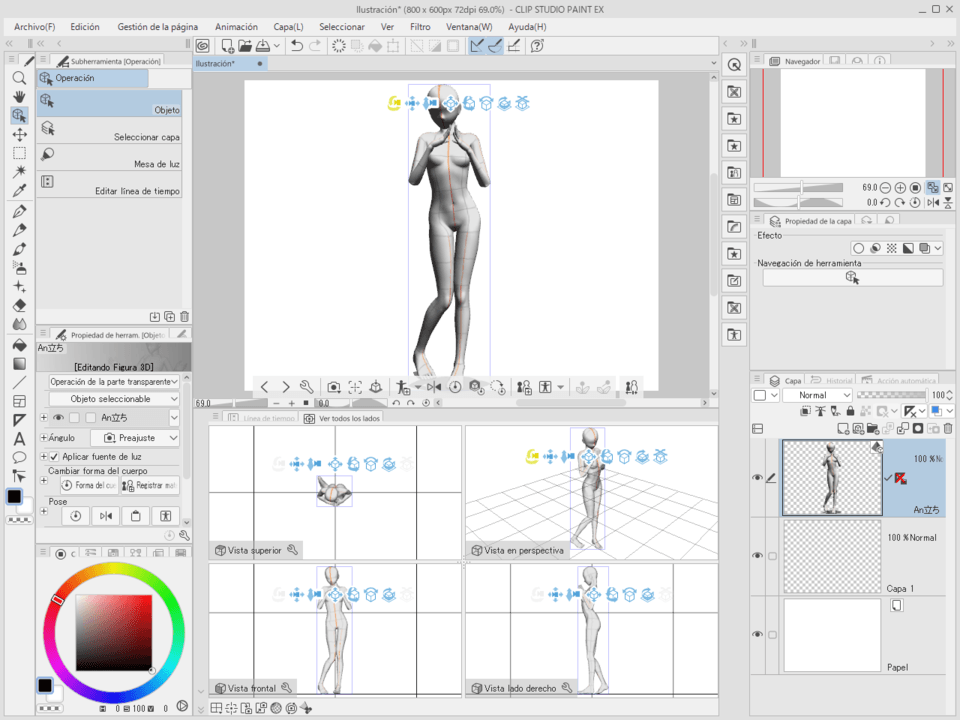Select the Auto select magic wand tool
The height and width of the screenshot is (720, 960).
19,171
